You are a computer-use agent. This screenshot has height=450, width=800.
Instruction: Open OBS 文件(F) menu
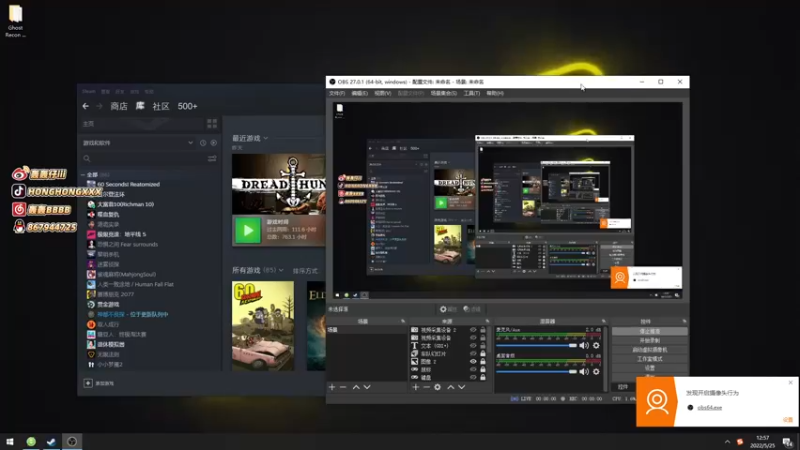tap(337, 93)
